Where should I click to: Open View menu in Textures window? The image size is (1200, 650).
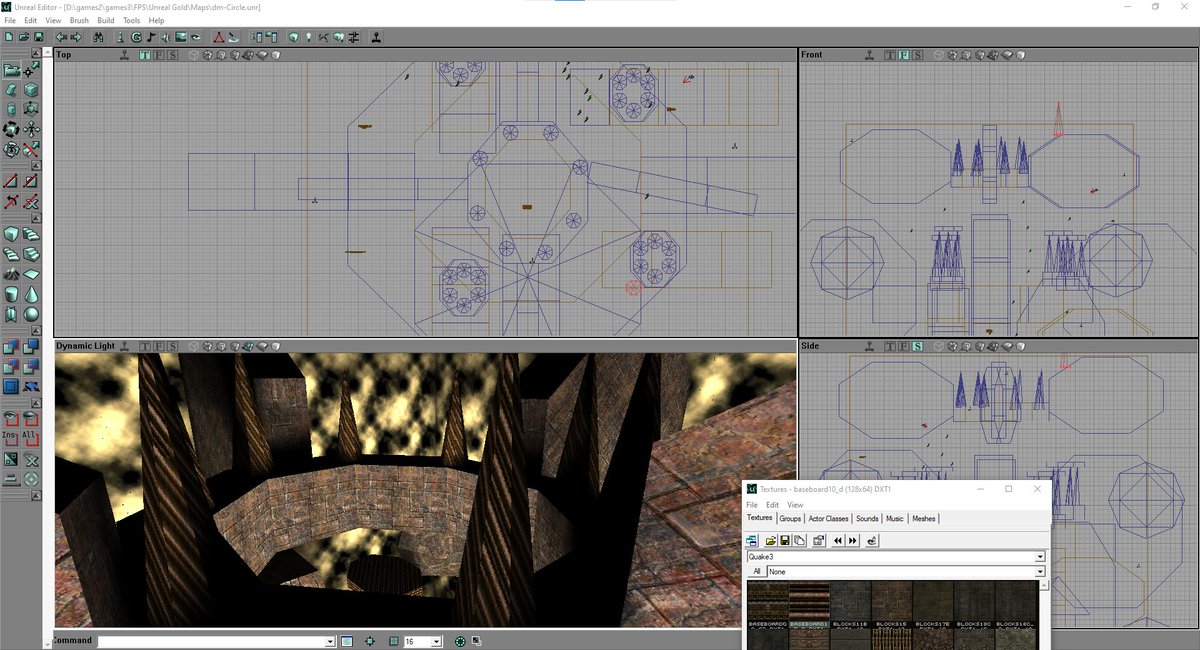click(795, 505)
